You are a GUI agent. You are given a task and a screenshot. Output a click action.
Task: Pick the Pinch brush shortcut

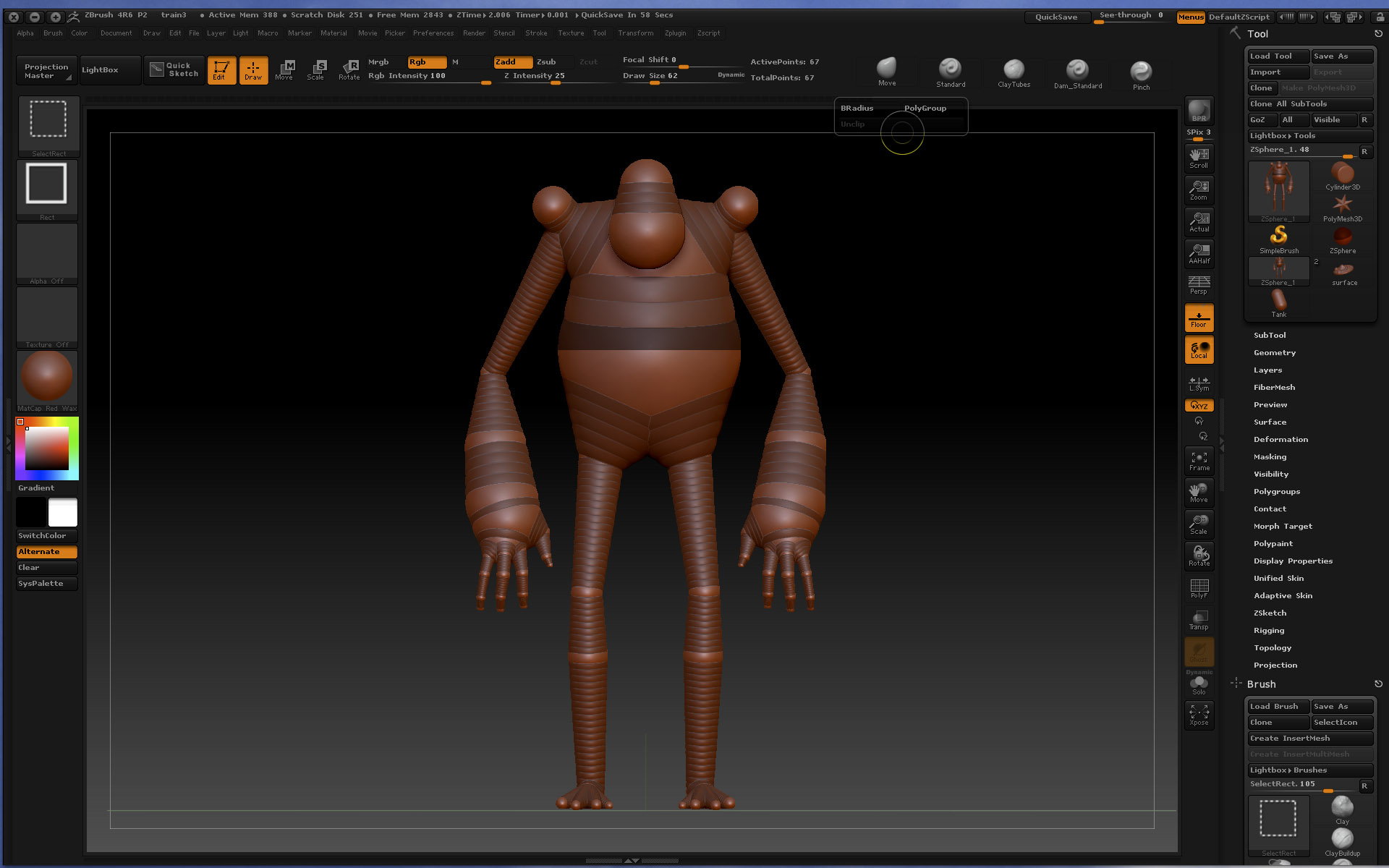(x=1141, y=75)
